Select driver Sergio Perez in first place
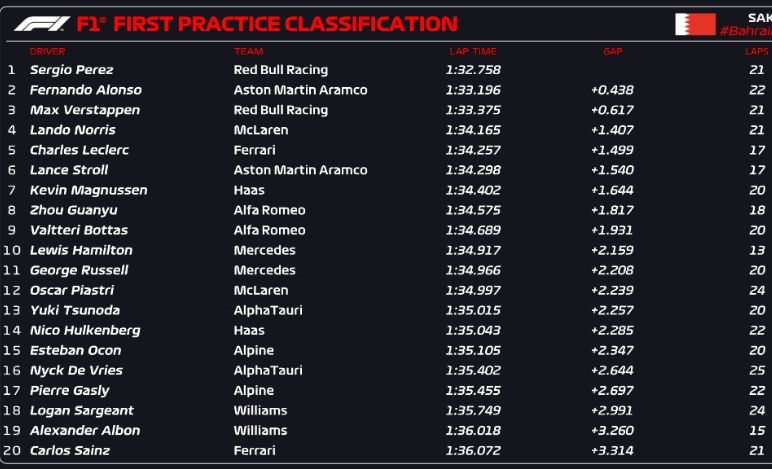 (71, 70)
